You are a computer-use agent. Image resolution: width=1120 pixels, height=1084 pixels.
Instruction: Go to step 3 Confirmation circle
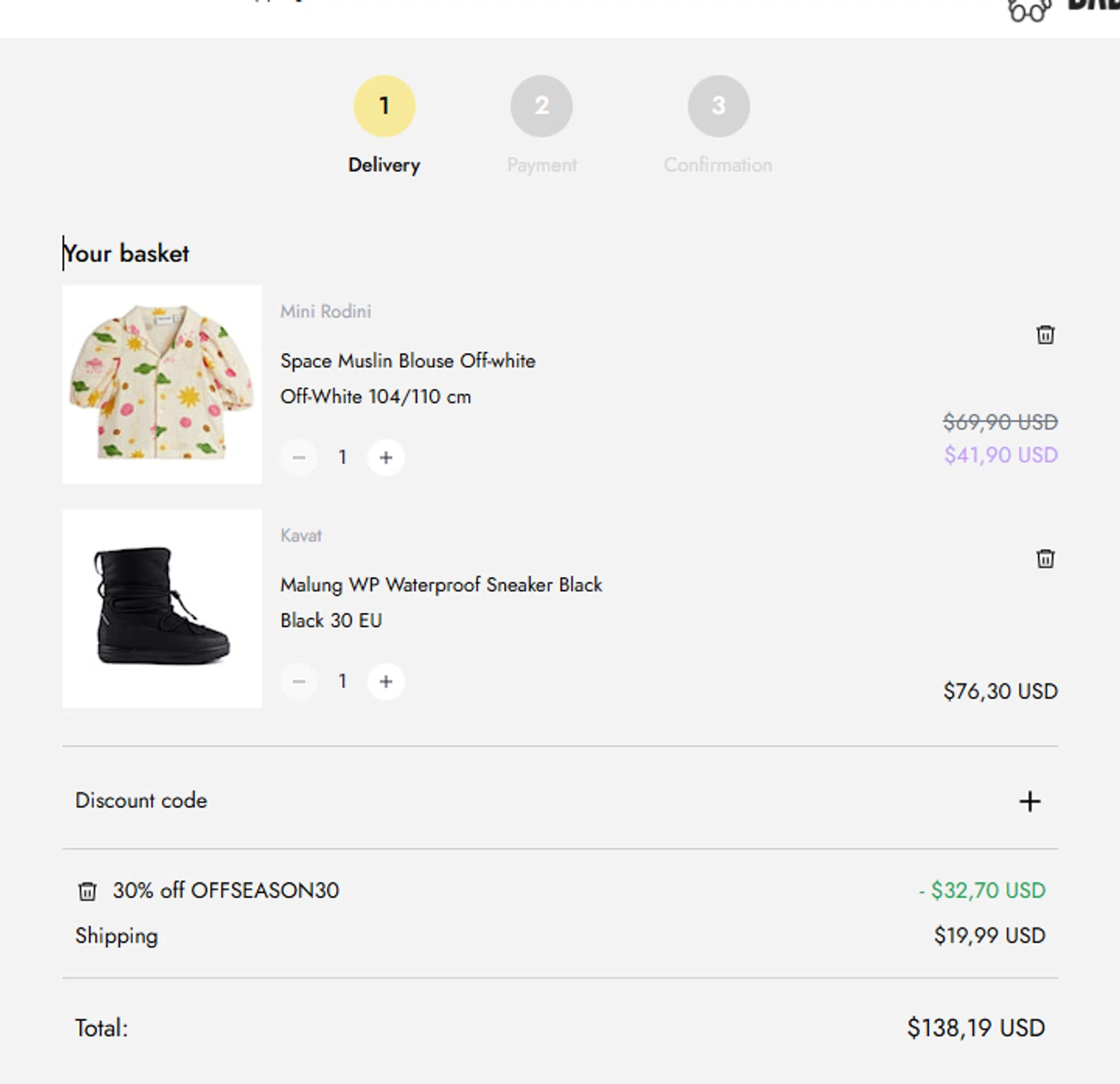(x=719, y=106)
